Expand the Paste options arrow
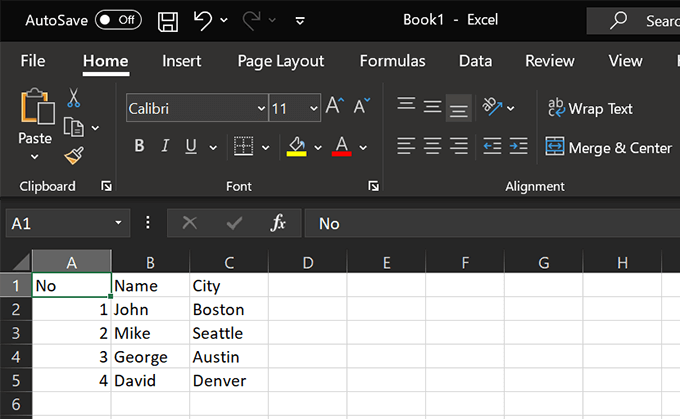 pyautogui.click(x=35, y=157)
